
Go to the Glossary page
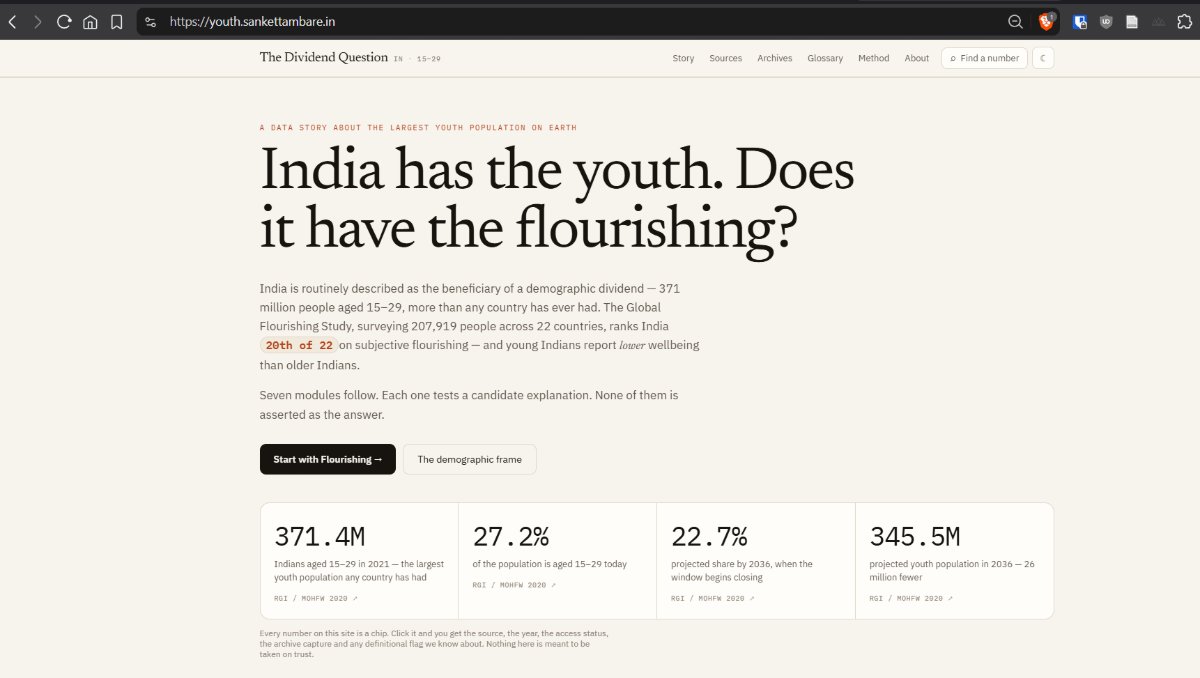click(825, 58)
